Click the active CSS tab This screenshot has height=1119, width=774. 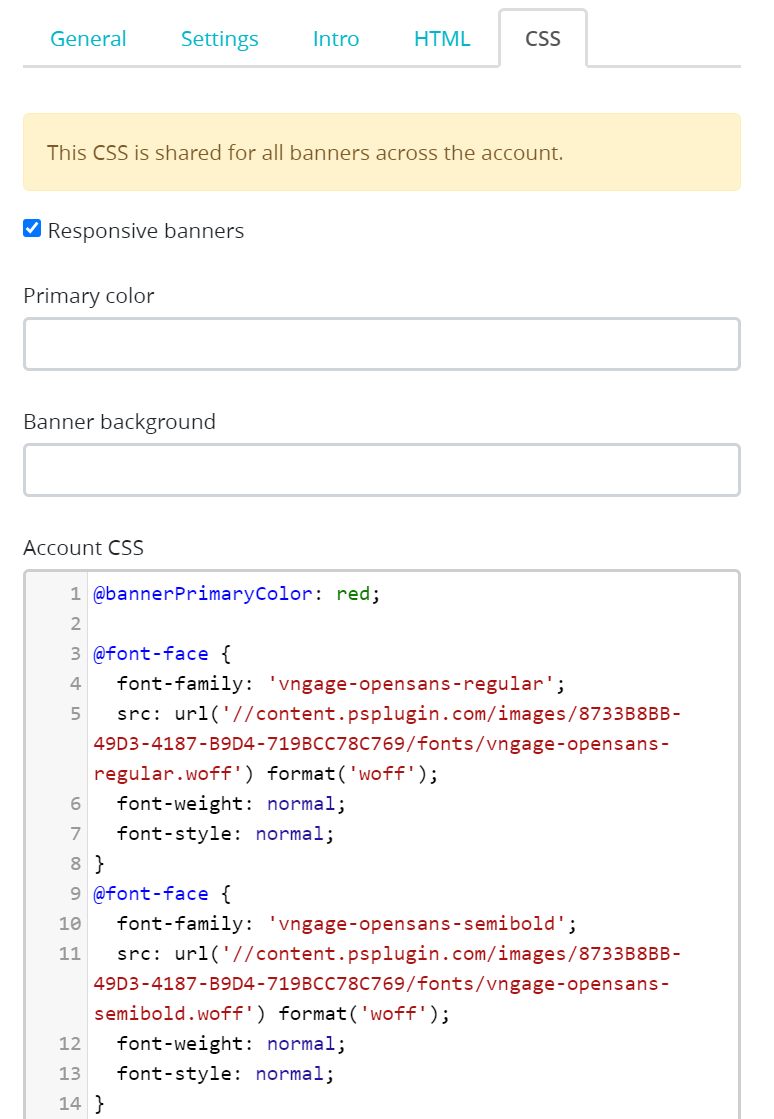click(543, 39)
